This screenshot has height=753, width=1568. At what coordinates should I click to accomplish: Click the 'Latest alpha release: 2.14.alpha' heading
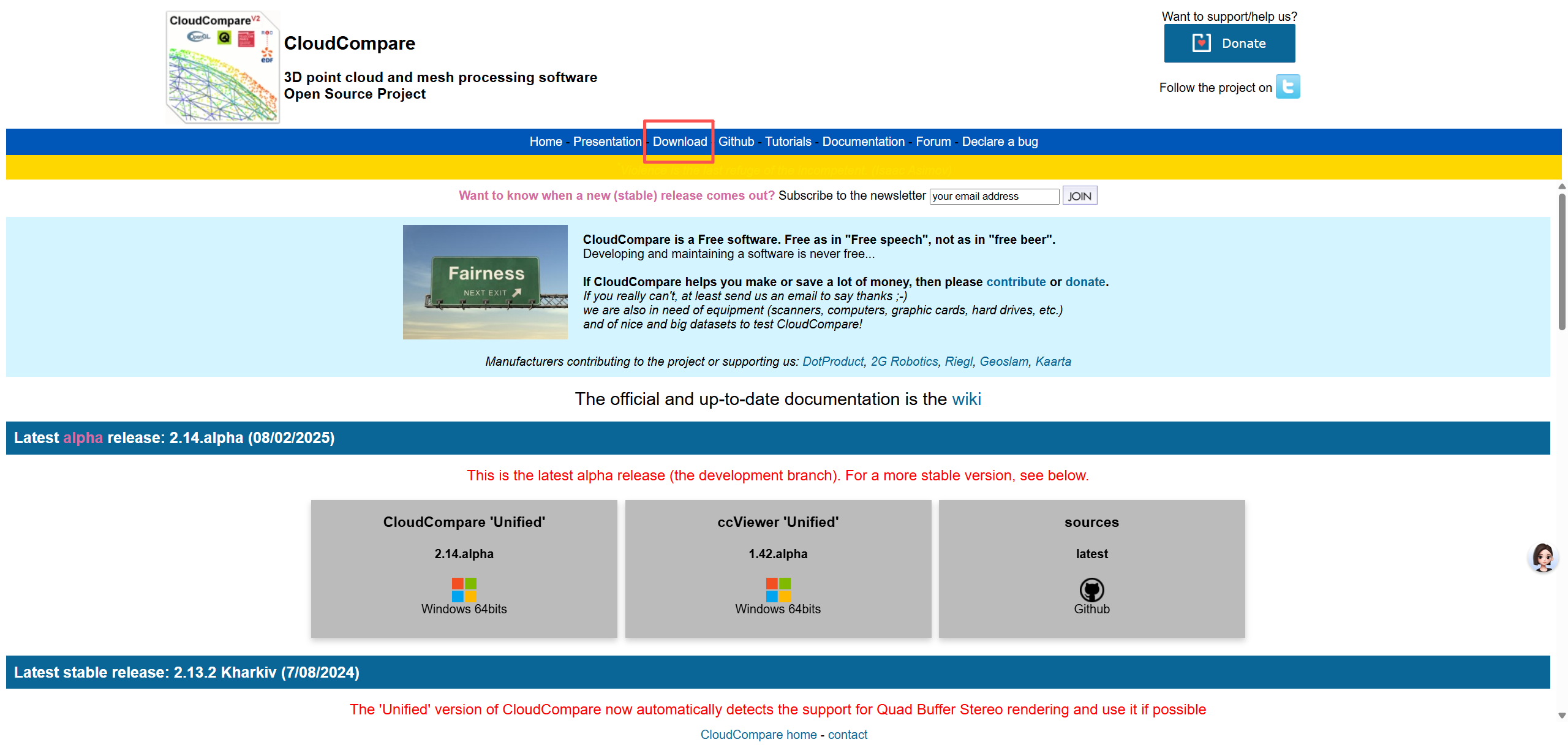pyautogui.click(x=174, y=438)
